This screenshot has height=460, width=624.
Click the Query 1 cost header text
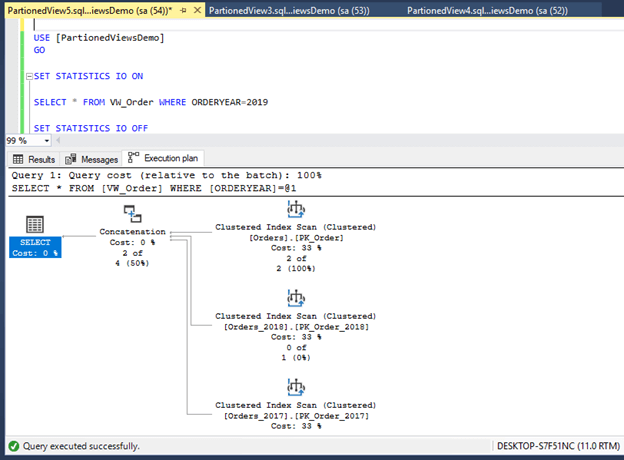pos(166,175)
